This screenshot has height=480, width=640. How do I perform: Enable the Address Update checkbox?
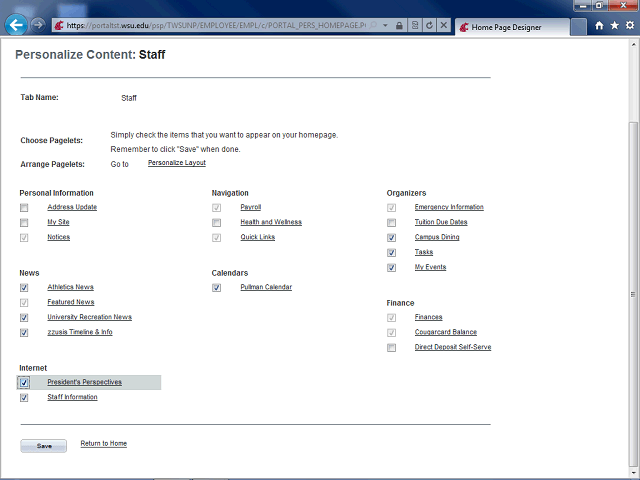pos(24,207)
